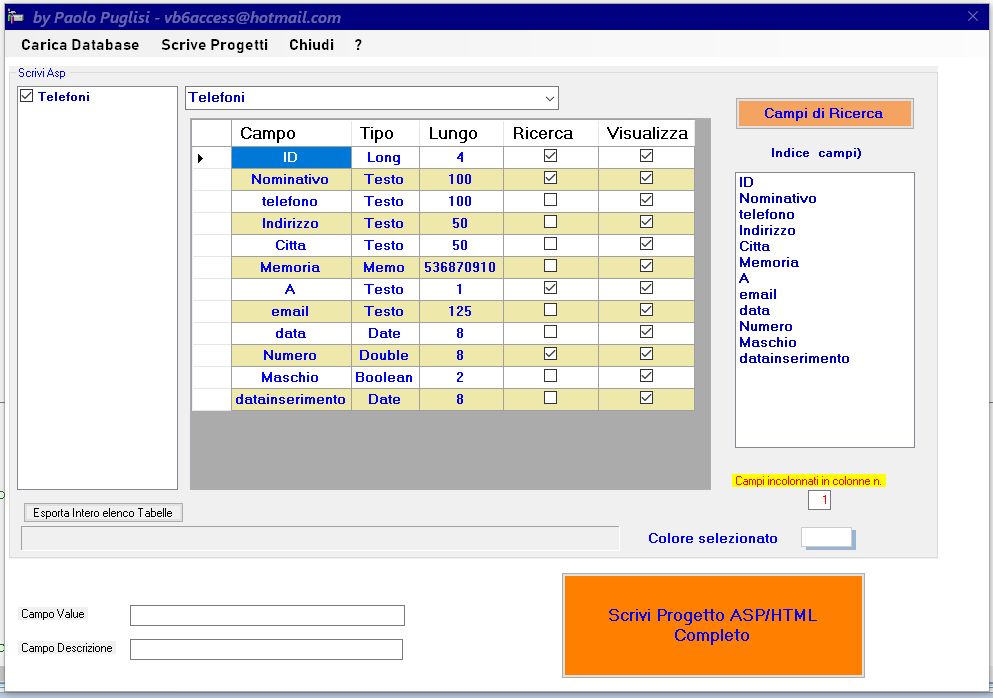Select telefono in the Indice campi list
Screen dimensions: 993x698
(x=767, y=214)
